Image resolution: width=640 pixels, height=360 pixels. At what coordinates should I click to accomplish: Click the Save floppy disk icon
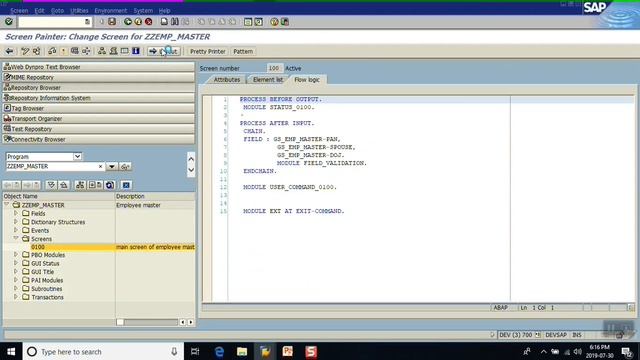pos(112,22)
